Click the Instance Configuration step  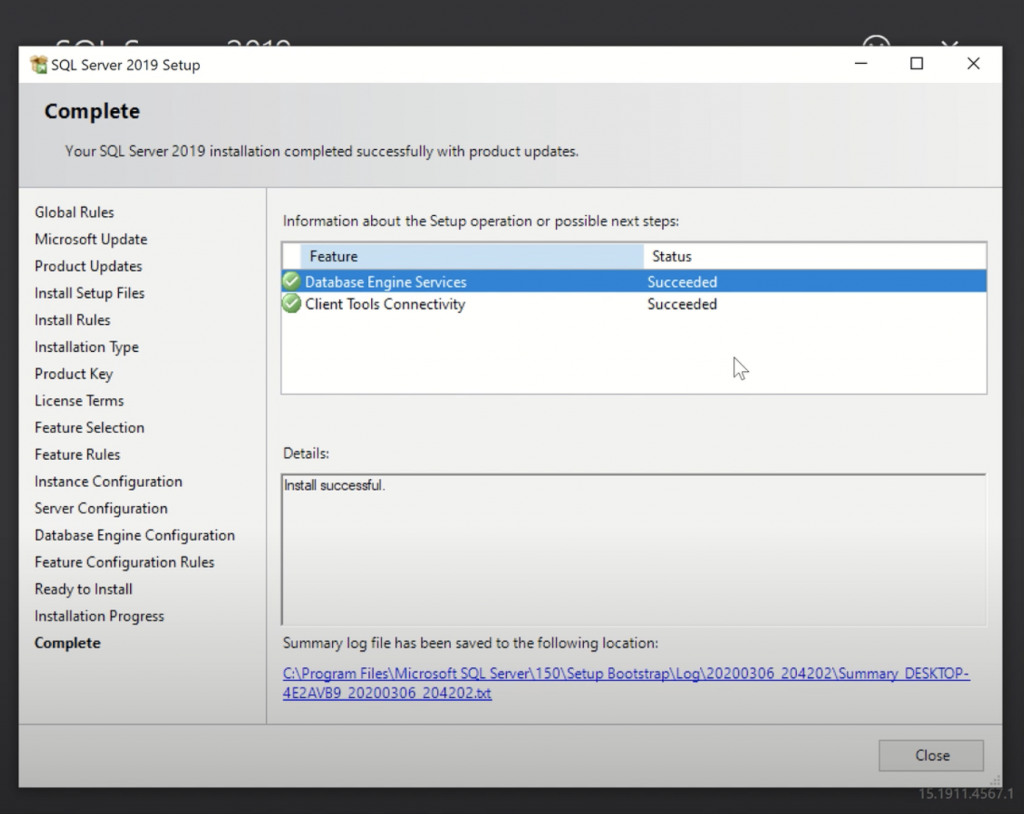(x=108, y=481)
